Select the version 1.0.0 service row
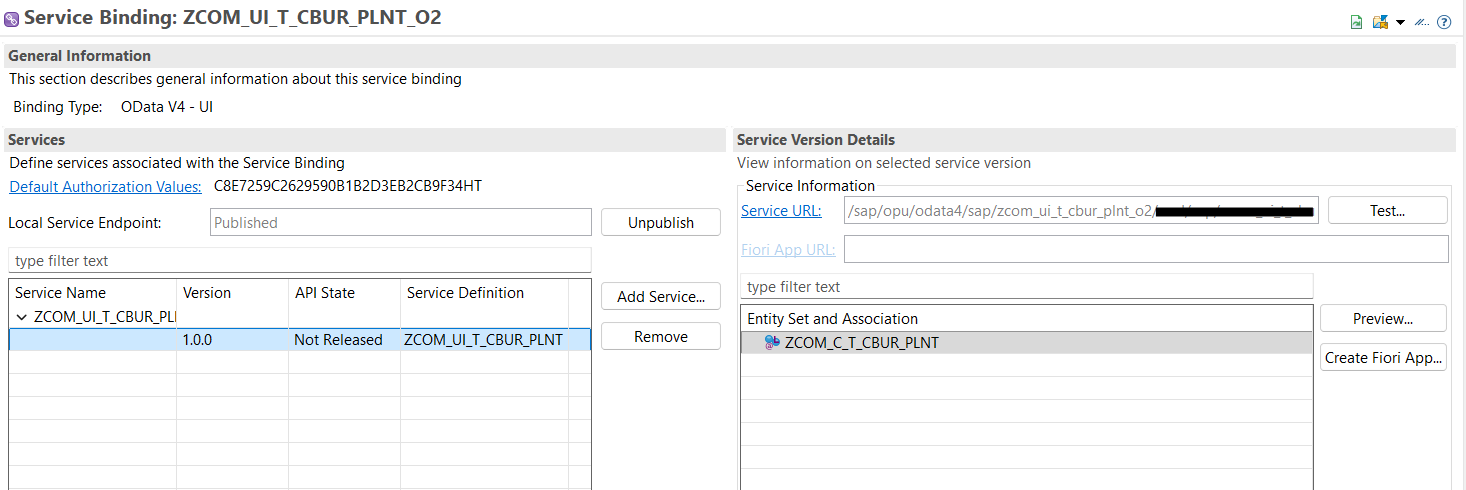 pos(300,340)
